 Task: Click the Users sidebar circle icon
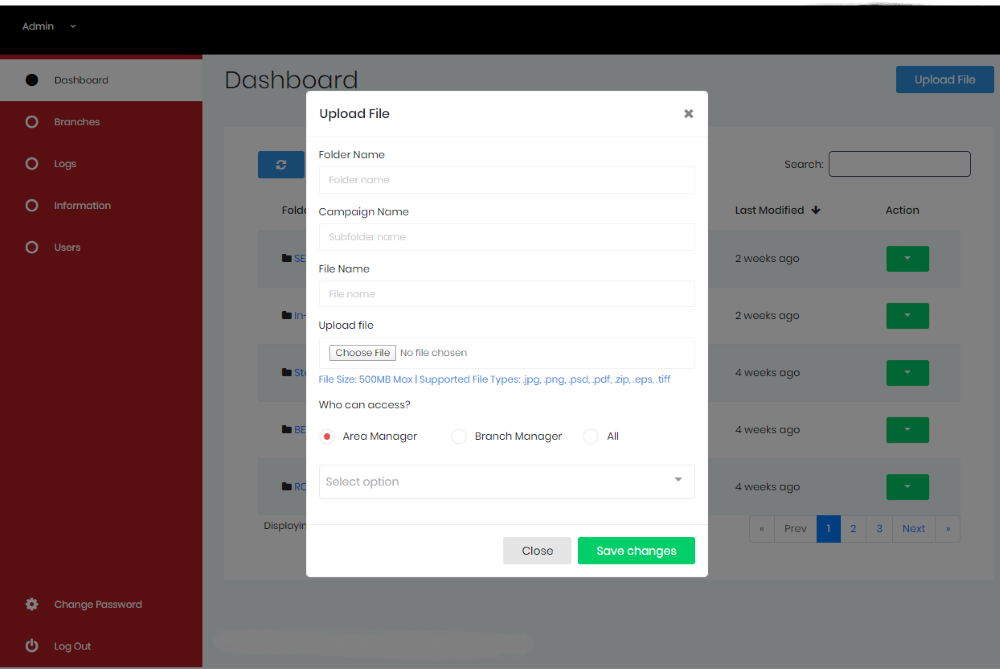click(32, 247)
